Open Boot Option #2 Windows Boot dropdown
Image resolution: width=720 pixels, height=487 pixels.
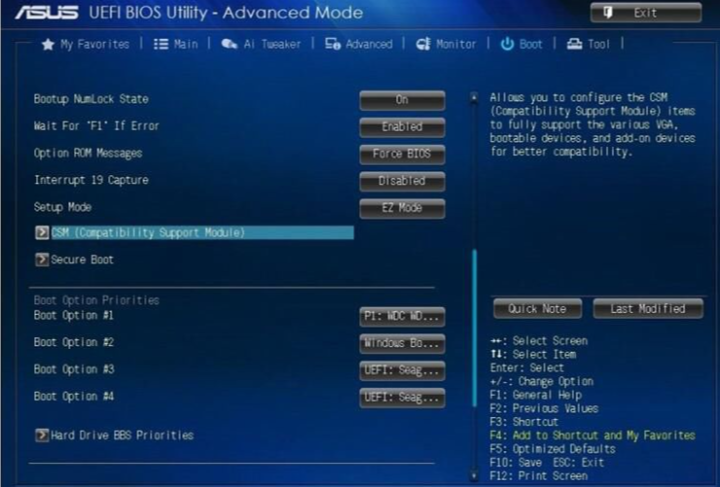(x=402, y=343)
